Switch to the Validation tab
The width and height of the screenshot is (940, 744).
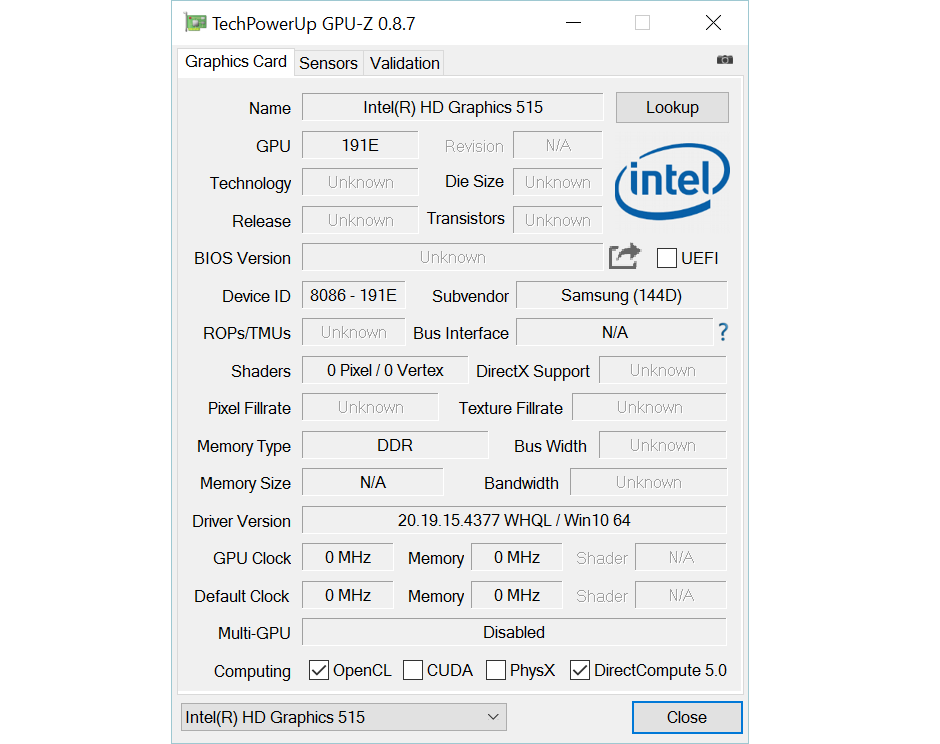pos(405,63)
